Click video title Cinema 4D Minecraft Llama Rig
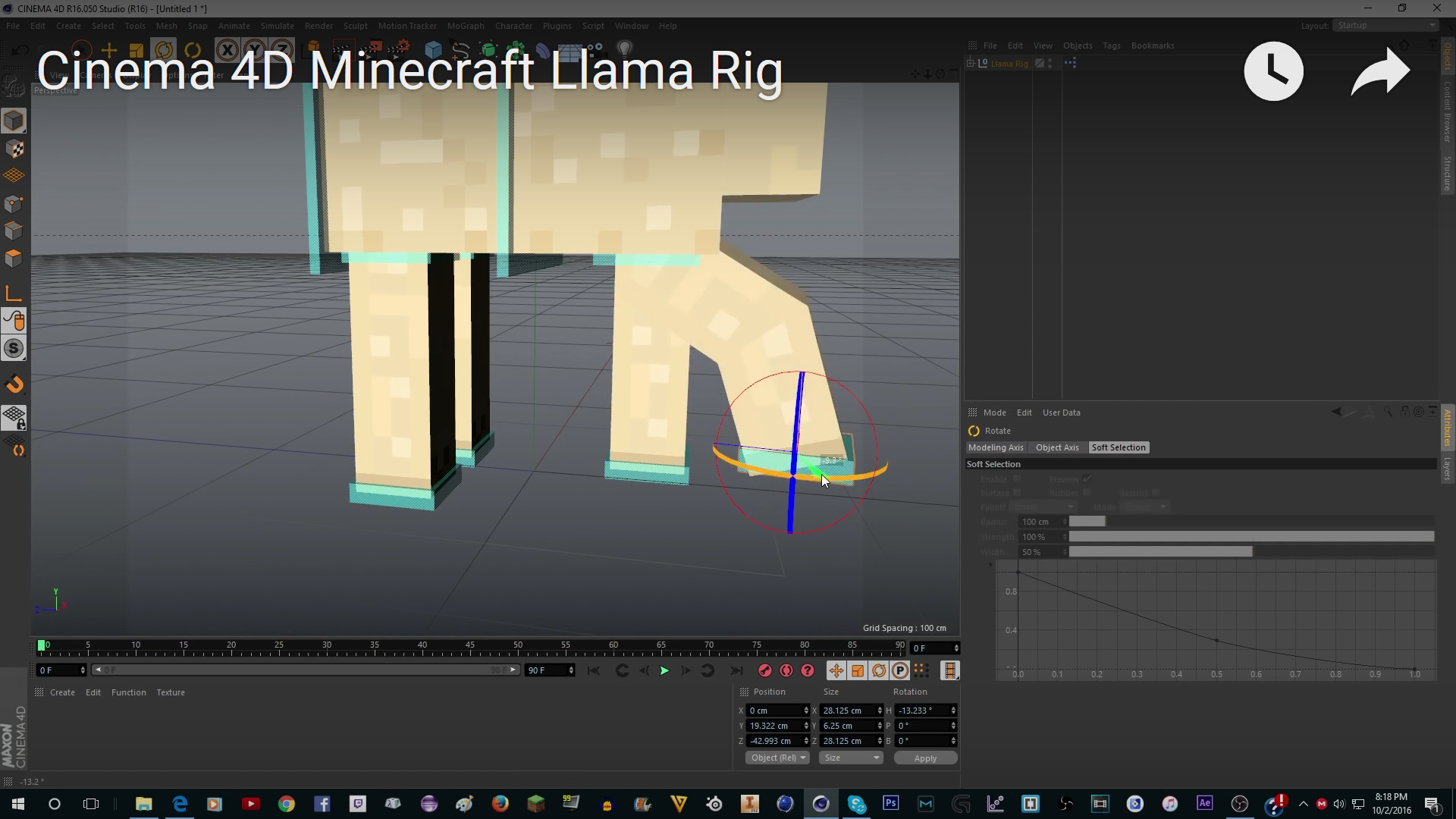Image resolution: width=1456 pixels, height=819 pixels. [x=409, y=71]
